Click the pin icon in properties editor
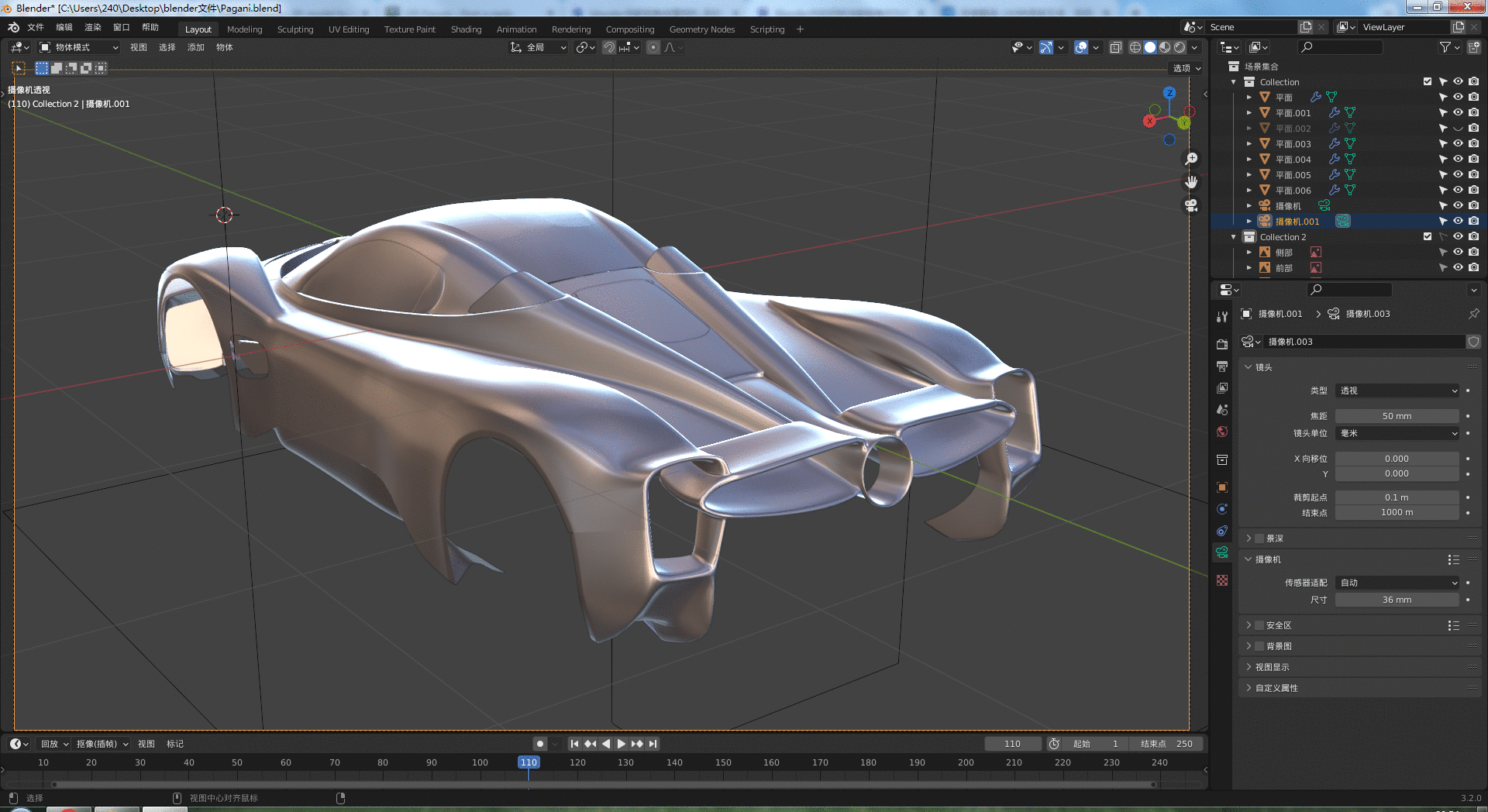Screen dimensions: 1488x812 coord(1473,314)
